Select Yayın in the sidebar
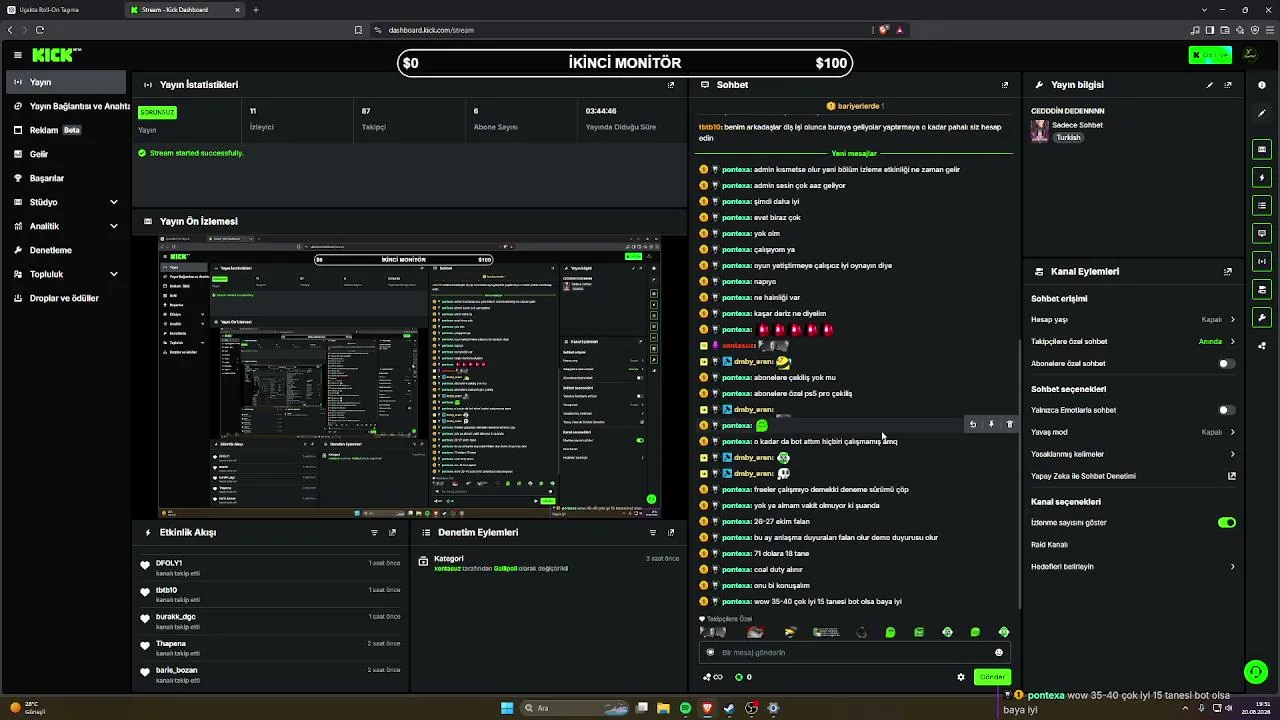 coord(66,82)
